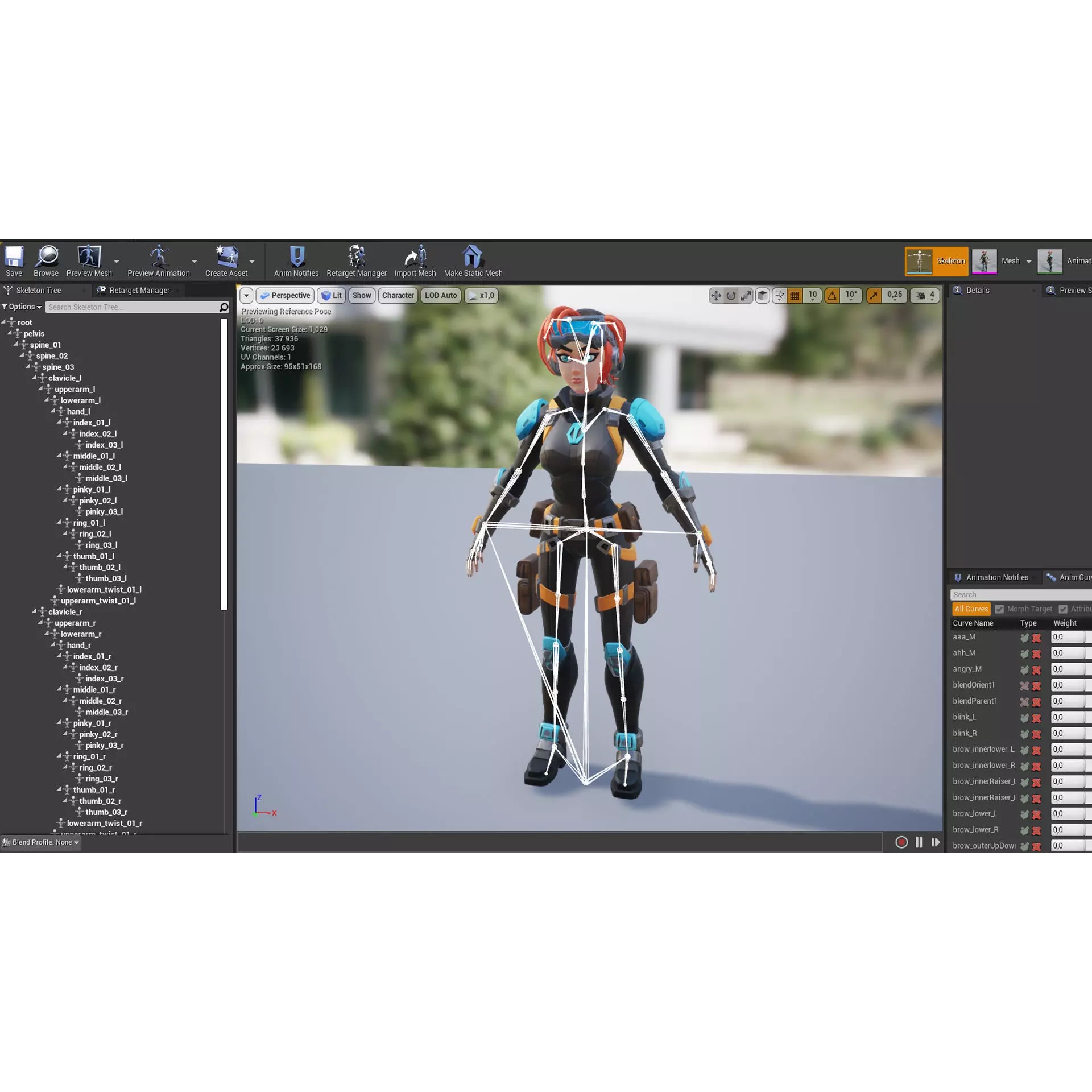Open the Perspective view dropdown

coord(285,295)
